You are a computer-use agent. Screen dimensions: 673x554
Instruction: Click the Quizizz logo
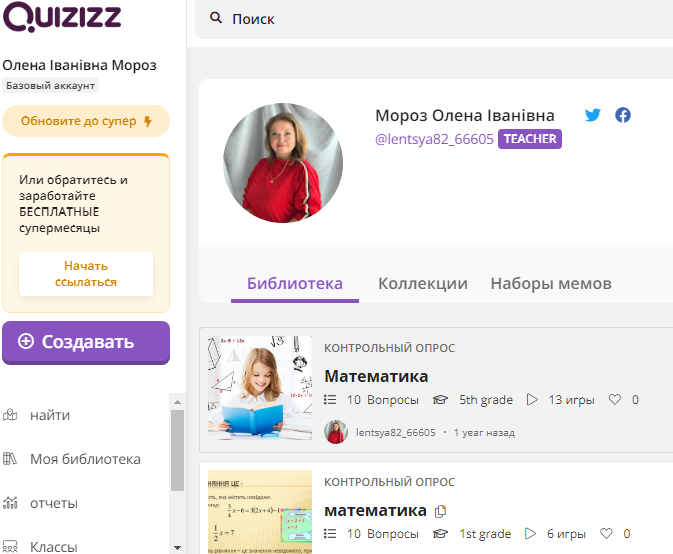click(62, 17)
